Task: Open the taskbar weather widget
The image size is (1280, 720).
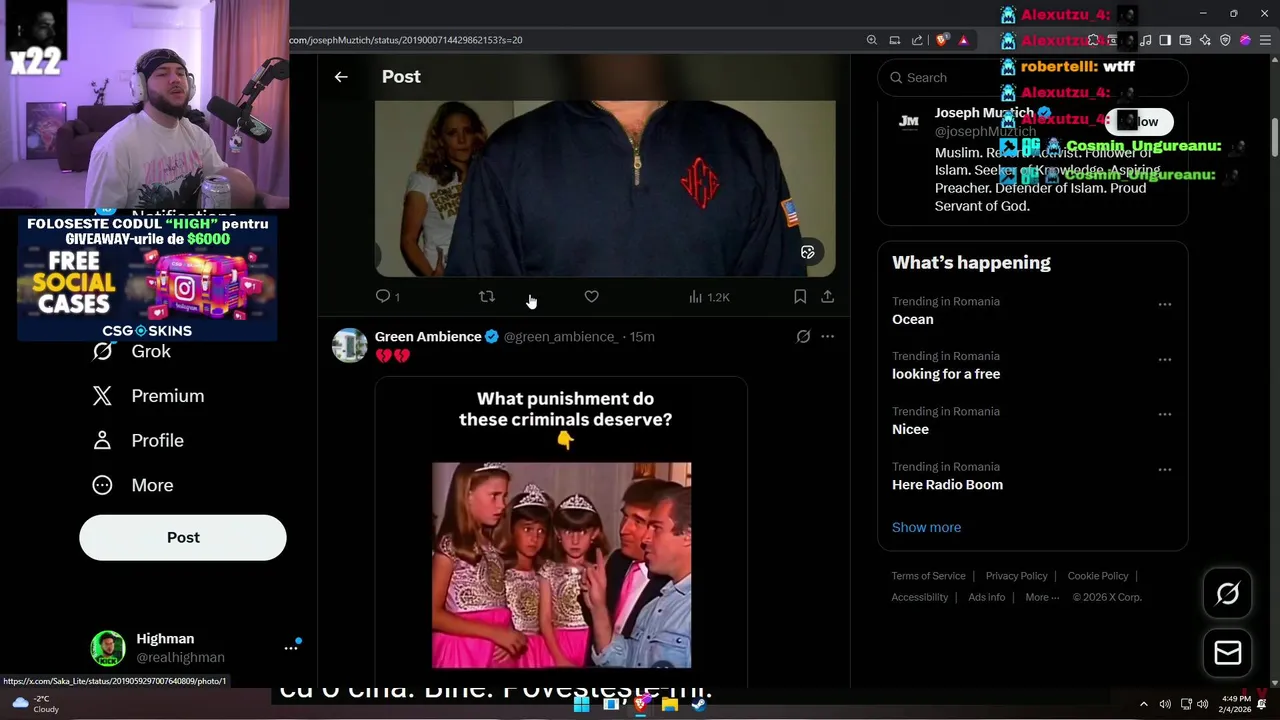Action: click(34, 704)
